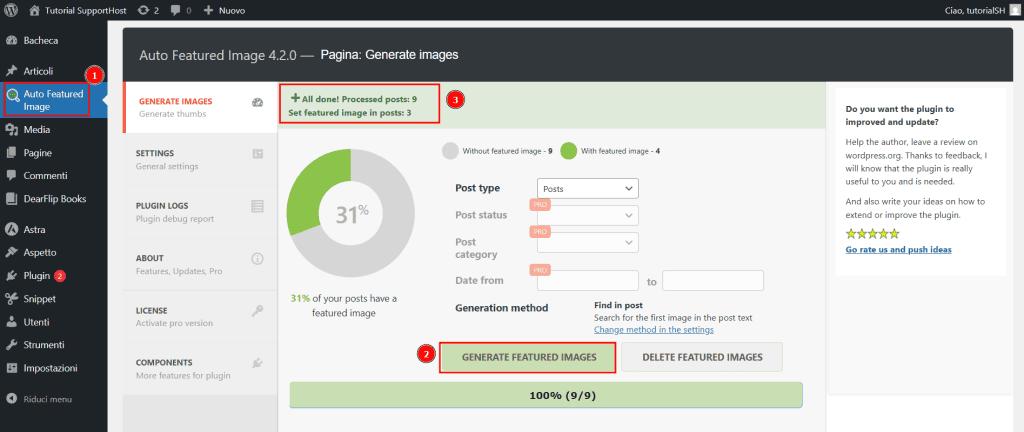Click the green With featured image swatch
This screenshot has height=432, width=1024.
(569, 151)
